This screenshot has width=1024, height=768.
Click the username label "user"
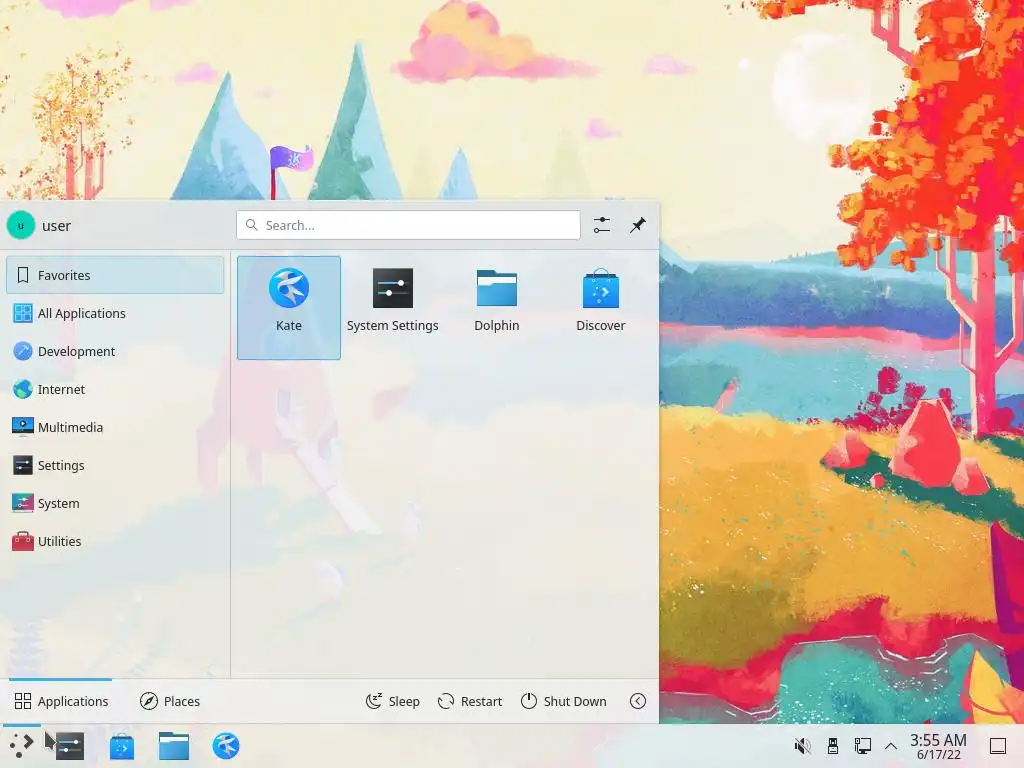(56, 226)
